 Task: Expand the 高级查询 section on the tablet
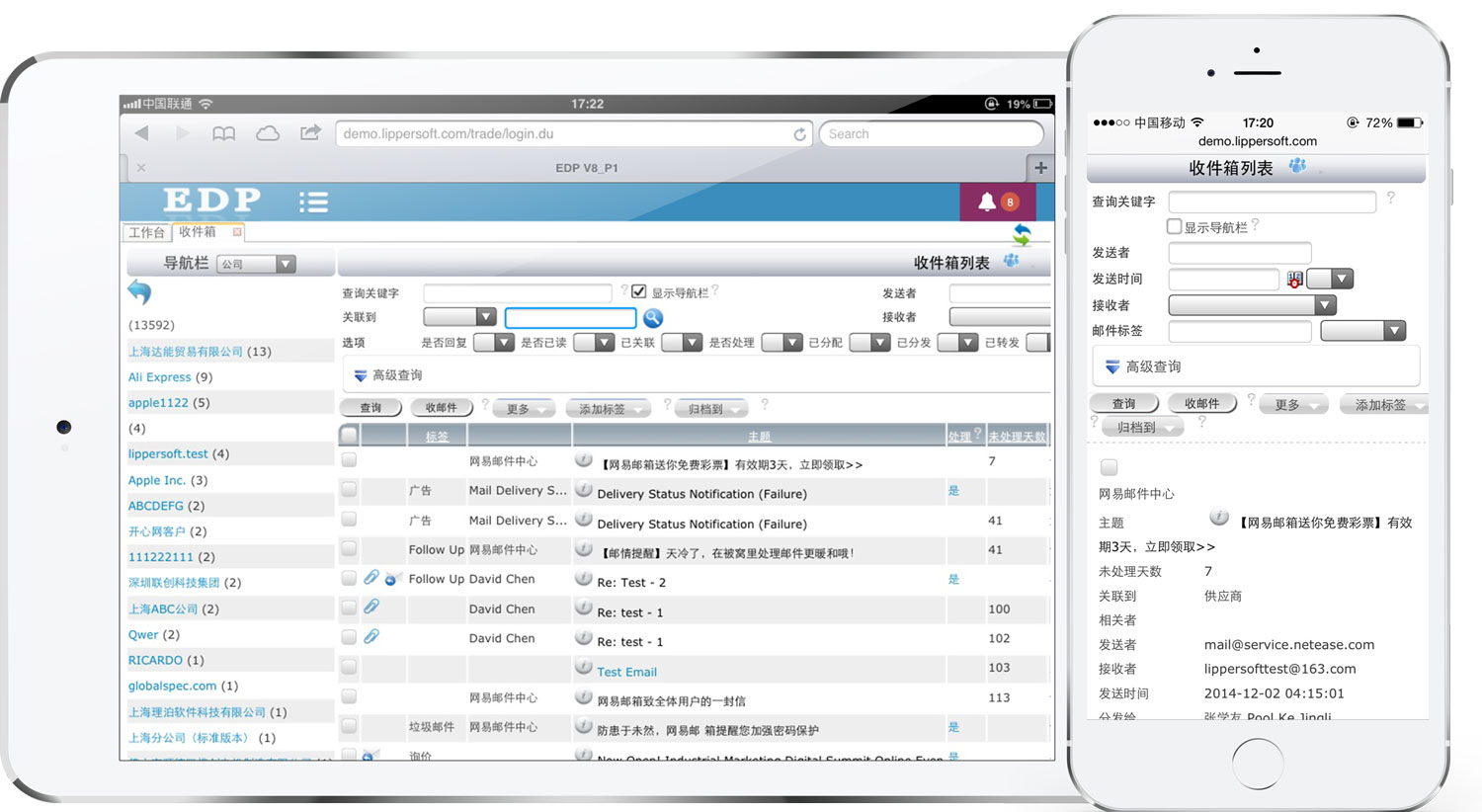point(388,375)
